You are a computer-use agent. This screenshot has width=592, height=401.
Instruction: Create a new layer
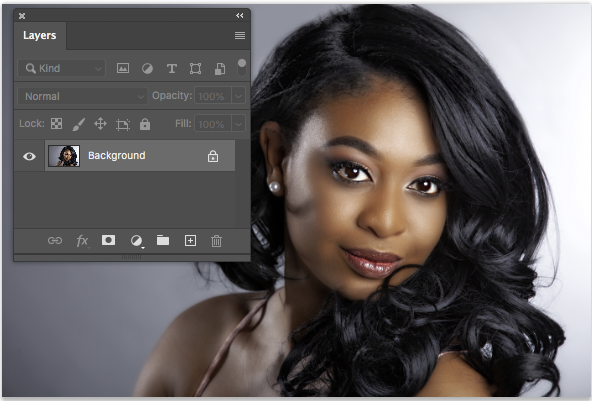(x=190, y=241)
